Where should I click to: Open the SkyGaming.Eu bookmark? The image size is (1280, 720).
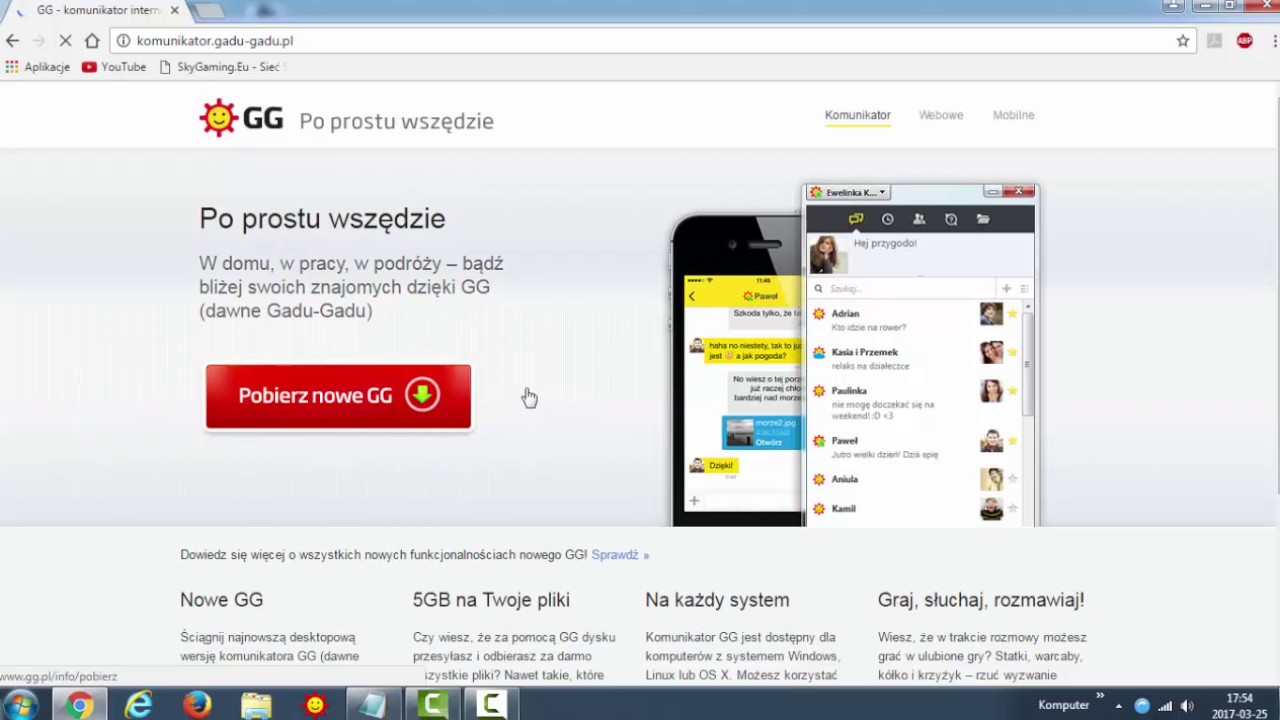coord(223,67)
